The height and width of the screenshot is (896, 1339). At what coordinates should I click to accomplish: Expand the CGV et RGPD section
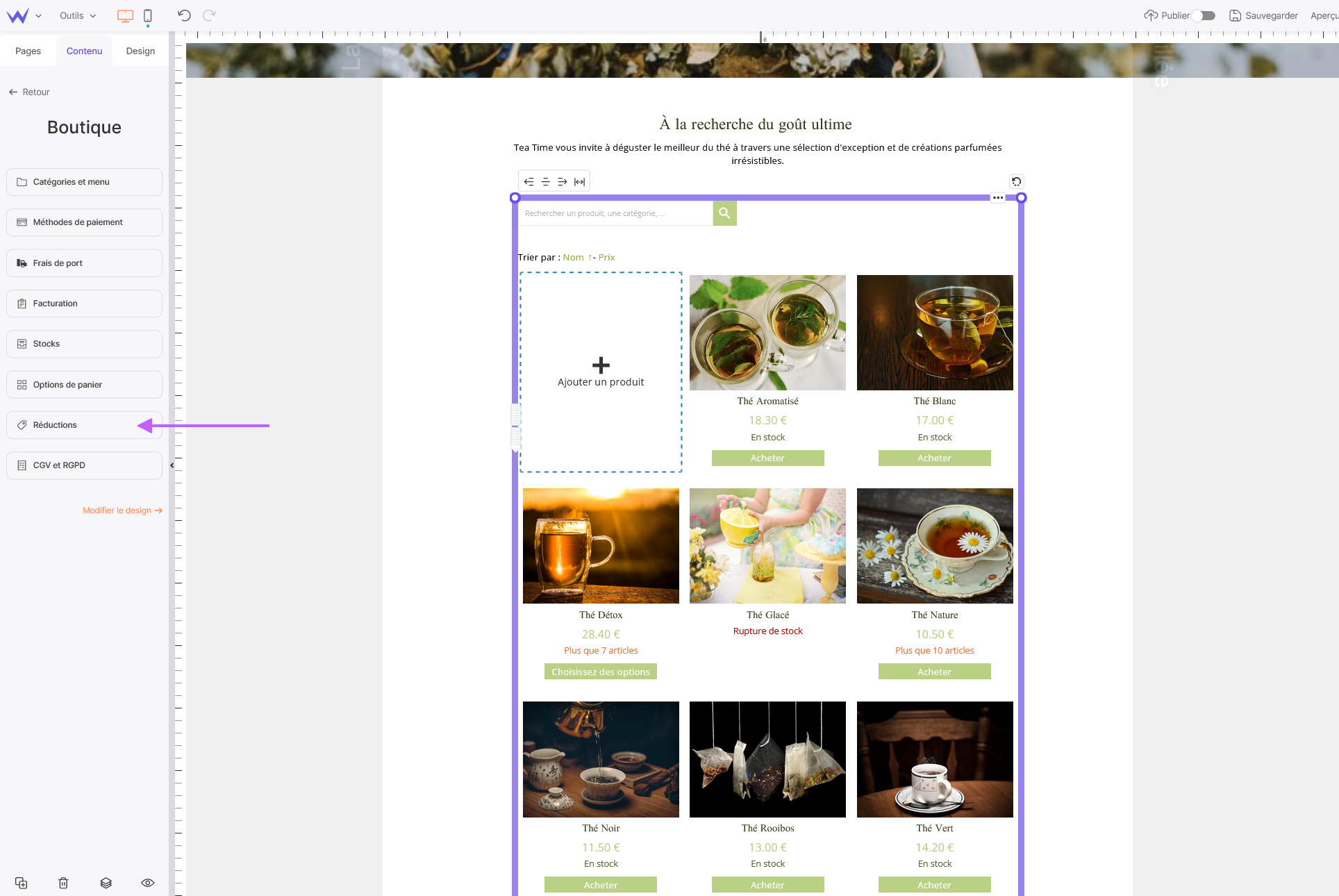(84, 465)
